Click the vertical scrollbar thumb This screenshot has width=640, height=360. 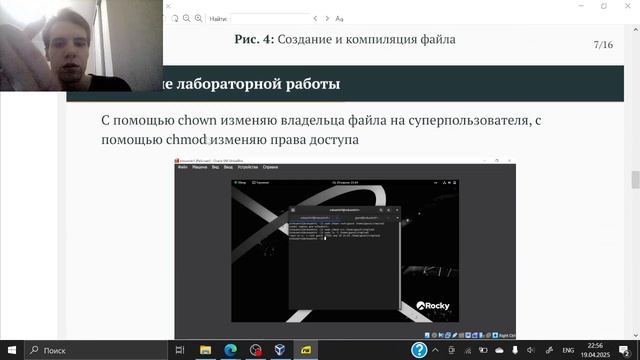pyautogui.click(x=636, y=179)
